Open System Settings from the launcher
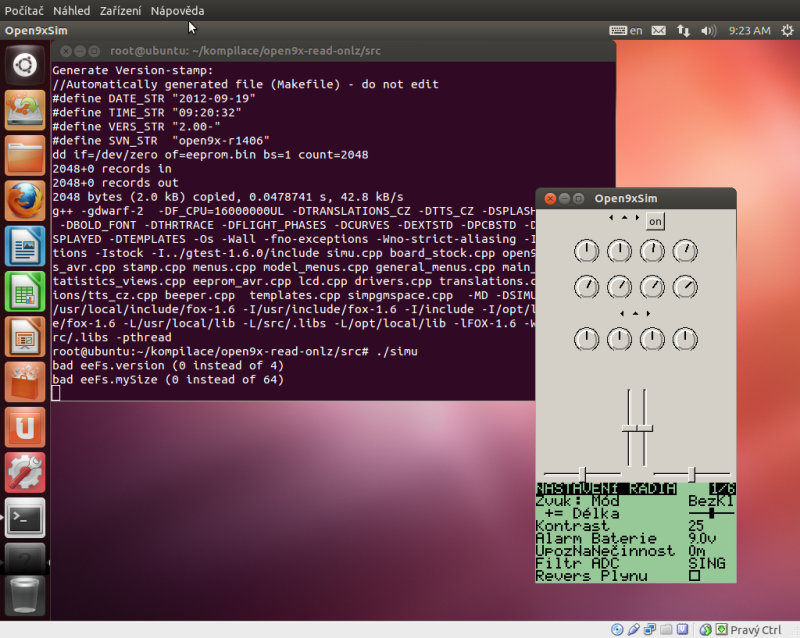 click(25, 472)
